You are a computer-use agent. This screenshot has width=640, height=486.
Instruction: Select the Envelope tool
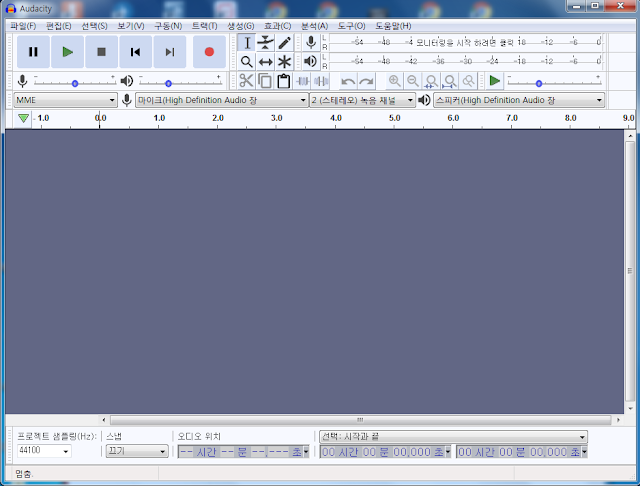tap(265, 42)
